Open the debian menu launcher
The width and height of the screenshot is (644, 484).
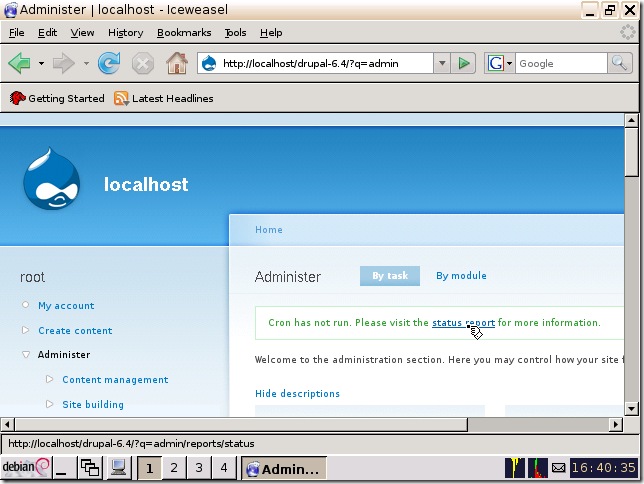pos(25,467)
